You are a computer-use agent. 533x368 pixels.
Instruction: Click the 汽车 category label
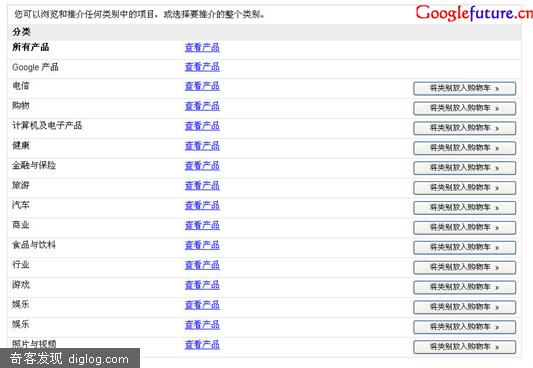point(21,205)
